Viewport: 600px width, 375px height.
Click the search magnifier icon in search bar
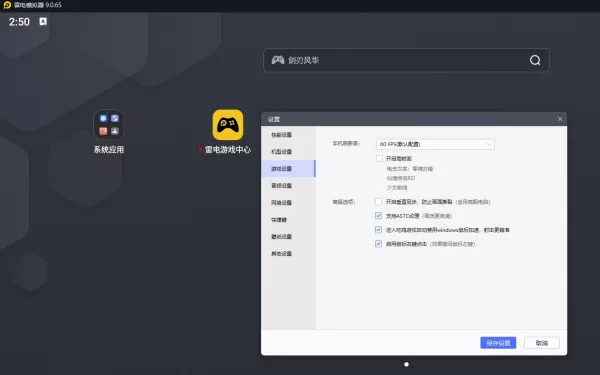tap(535, 60)
